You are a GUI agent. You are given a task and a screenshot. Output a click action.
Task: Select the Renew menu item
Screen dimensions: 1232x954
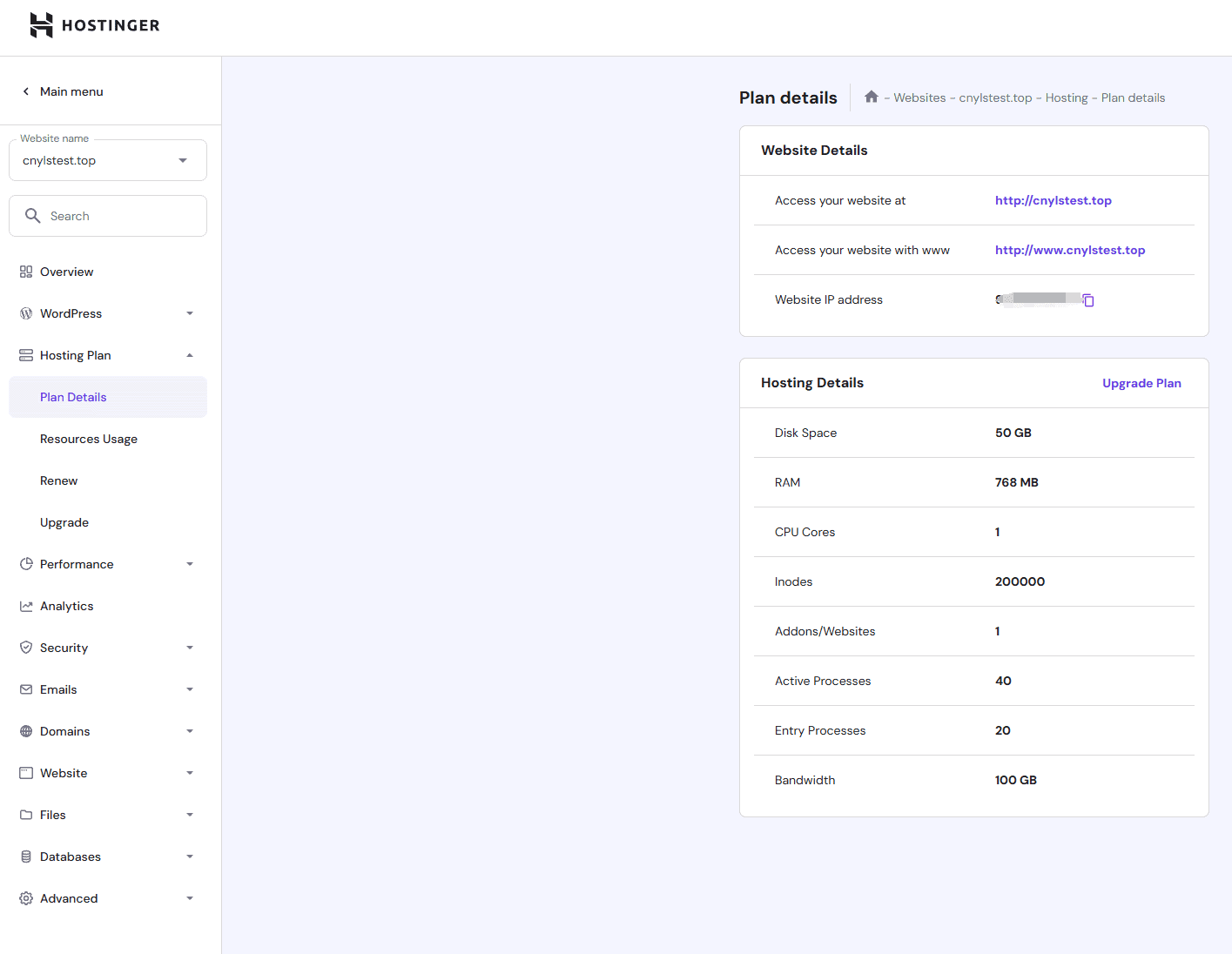coord(59,480)
